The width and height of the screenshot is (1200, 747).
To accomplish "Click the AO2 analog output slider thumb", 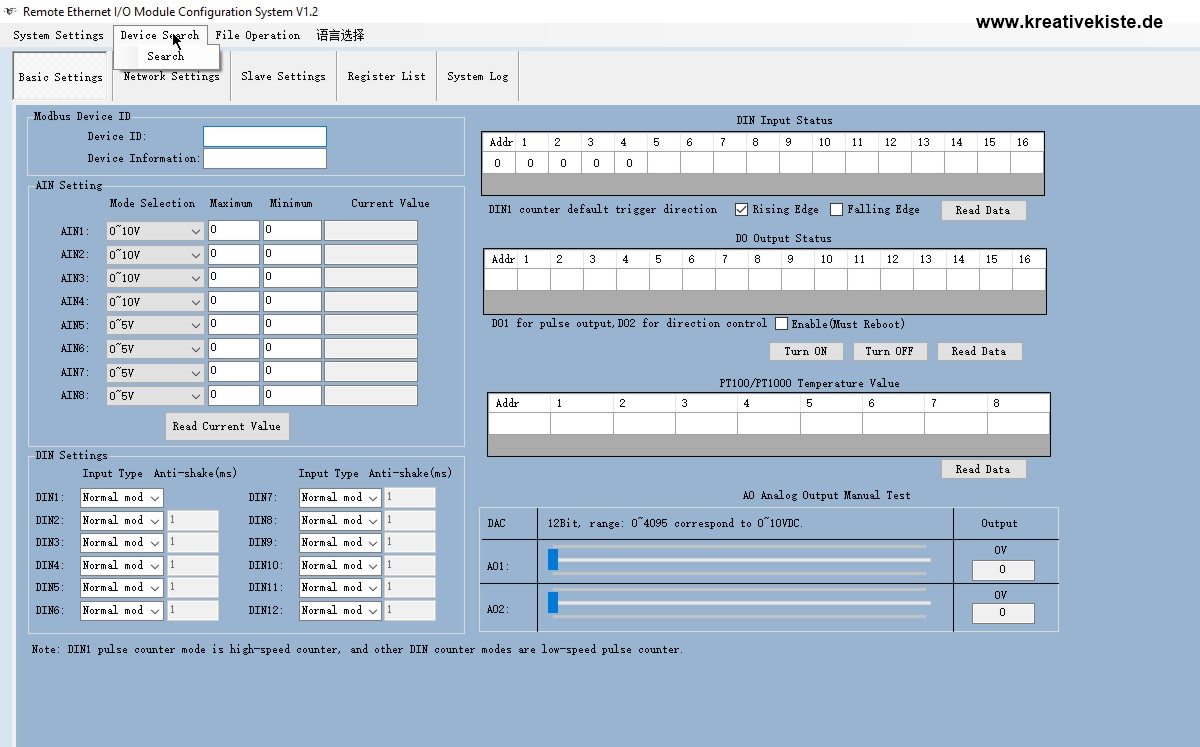I will pyautogui.click(x=553, y=603).
